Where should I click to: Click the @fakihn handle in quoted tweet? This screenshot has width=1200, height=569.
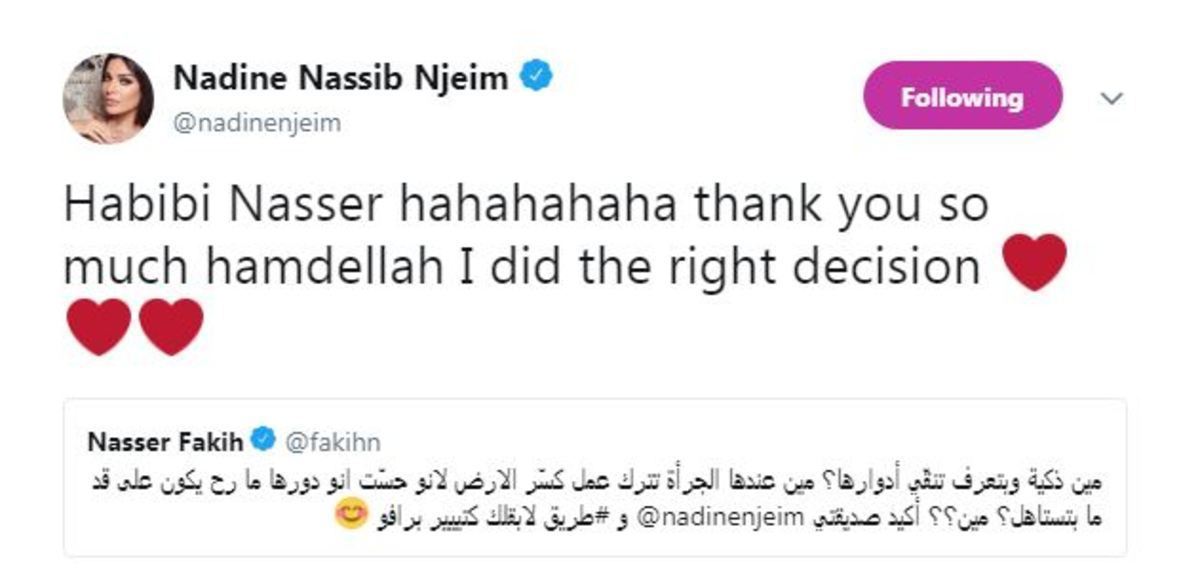pyautogui.click(x=333, y=441)
